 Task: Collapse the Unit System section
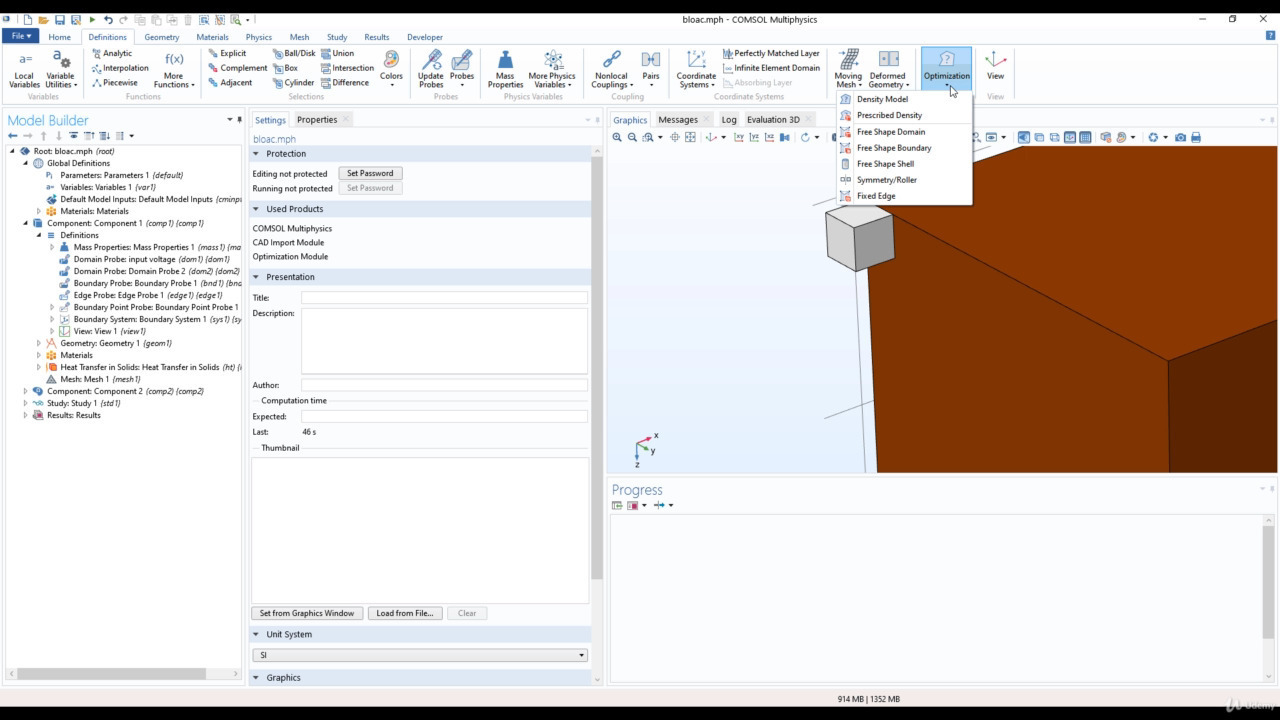pyautogui.click(x=256, y=634)
